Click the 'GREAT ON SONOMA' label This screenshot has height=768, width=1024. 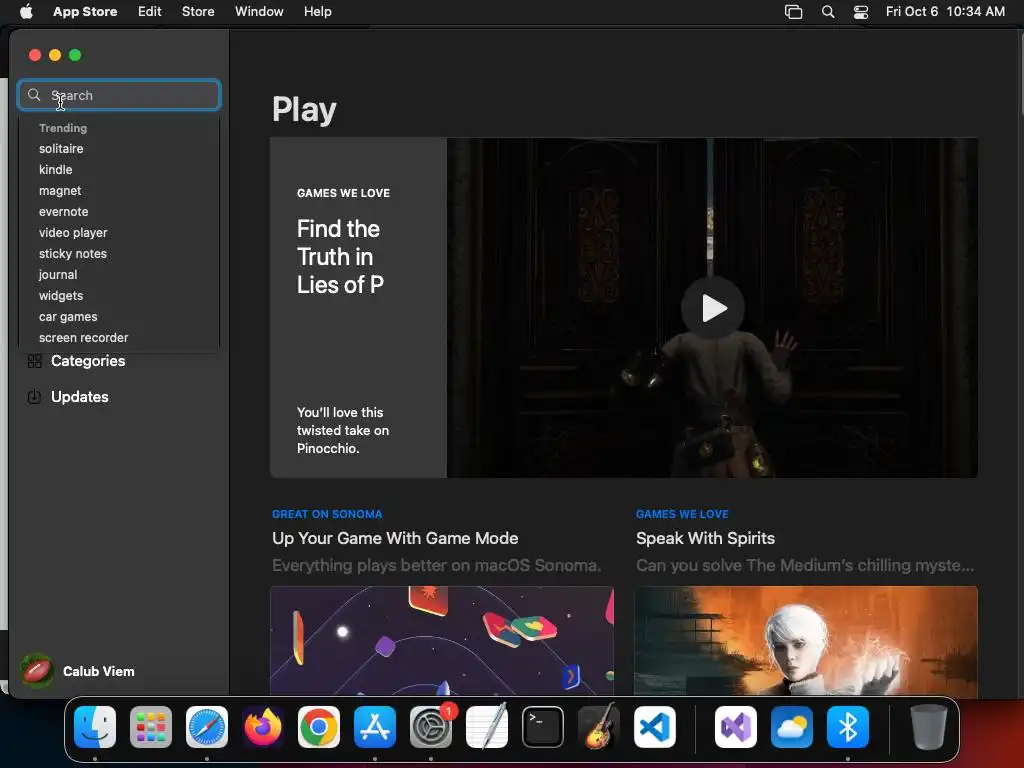coord(327,514)
